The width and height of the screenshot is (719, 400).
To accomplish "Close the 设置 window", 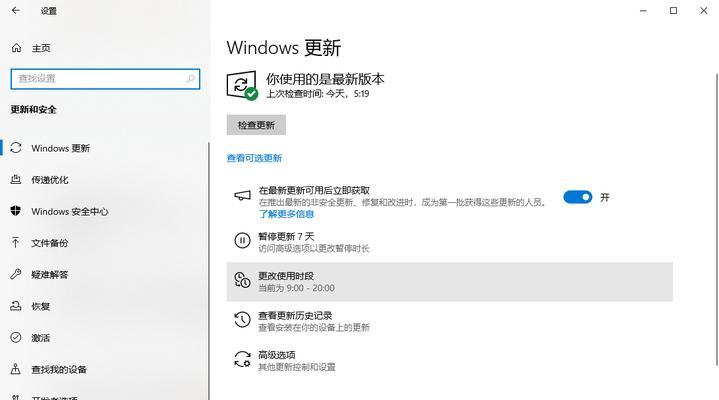I will click(x=703, y=10).
